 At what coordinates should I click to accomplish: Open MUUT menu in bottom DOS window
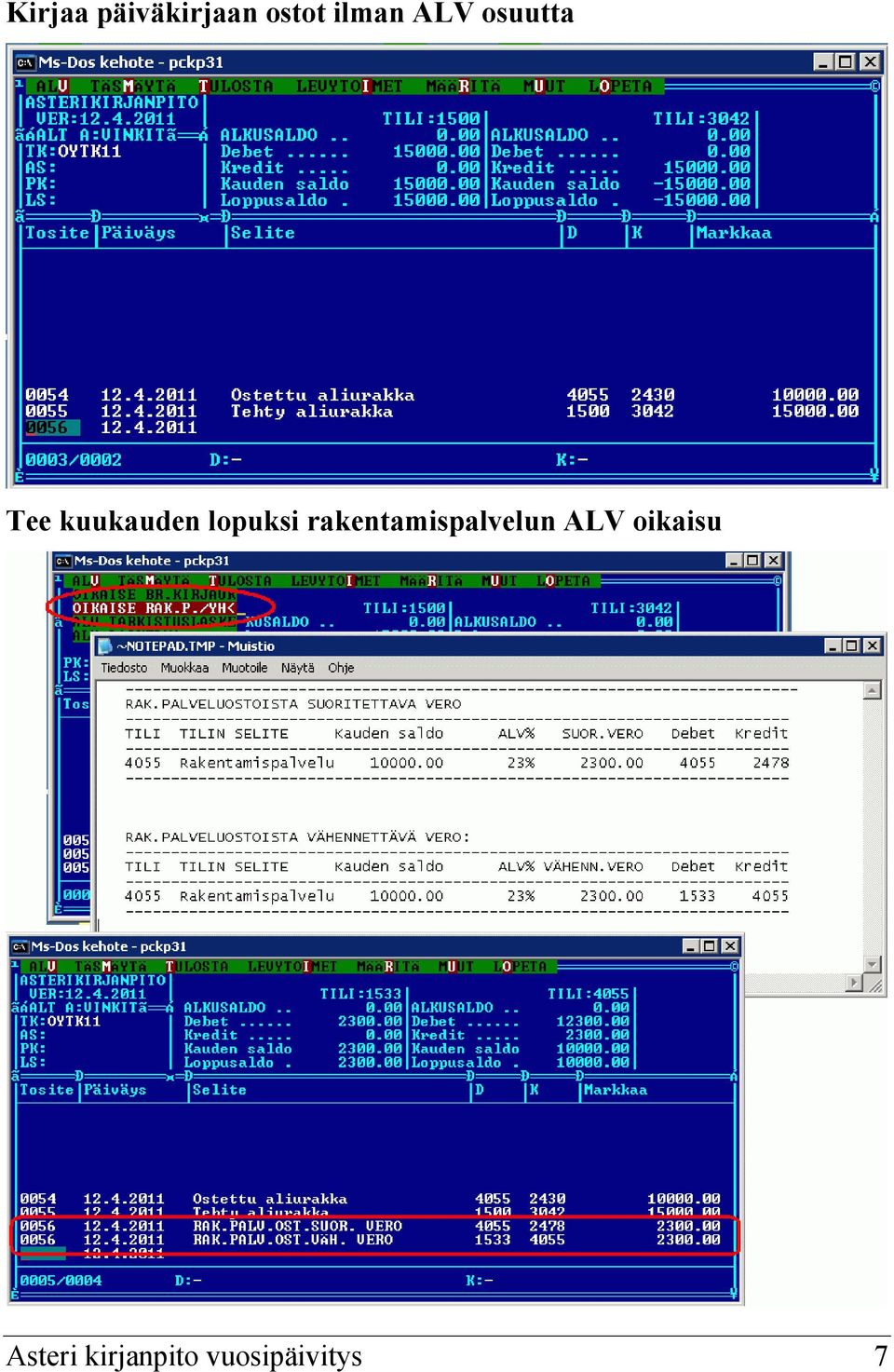click(x=455, y=966)
